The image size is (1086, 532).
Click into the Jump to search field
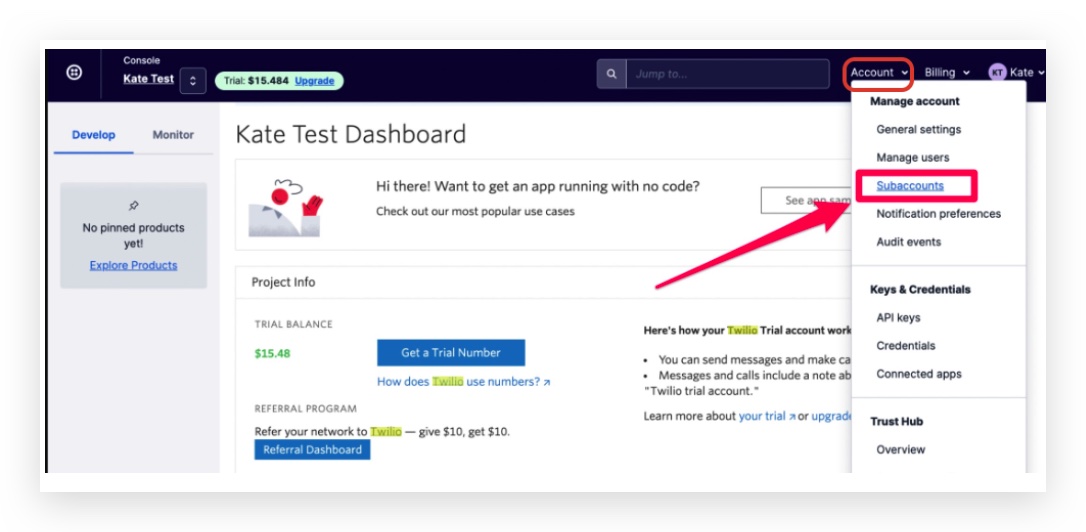[x=727, y=74]
